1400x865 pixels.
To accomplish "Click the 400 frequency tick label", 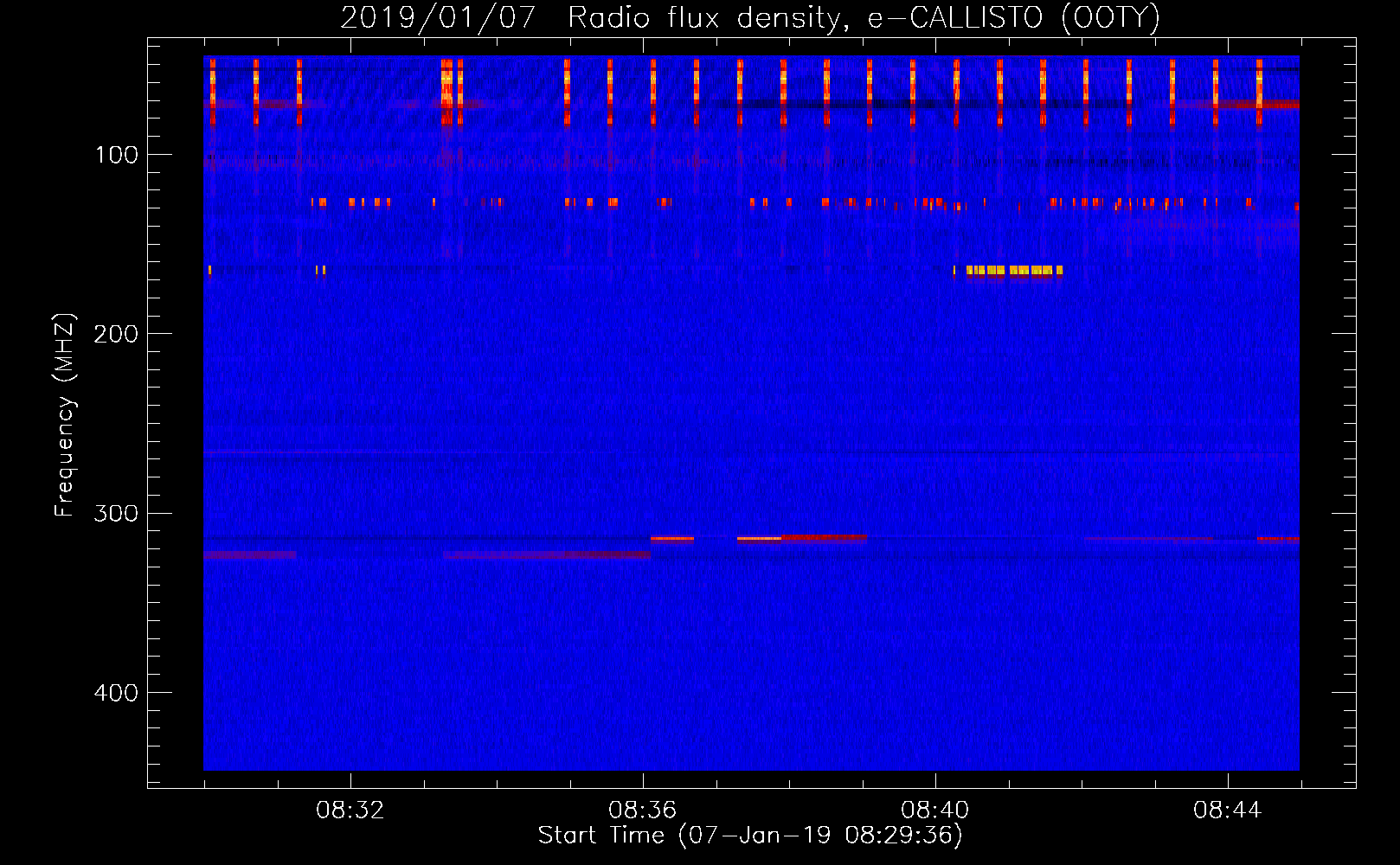I will [x=117, y=693].
